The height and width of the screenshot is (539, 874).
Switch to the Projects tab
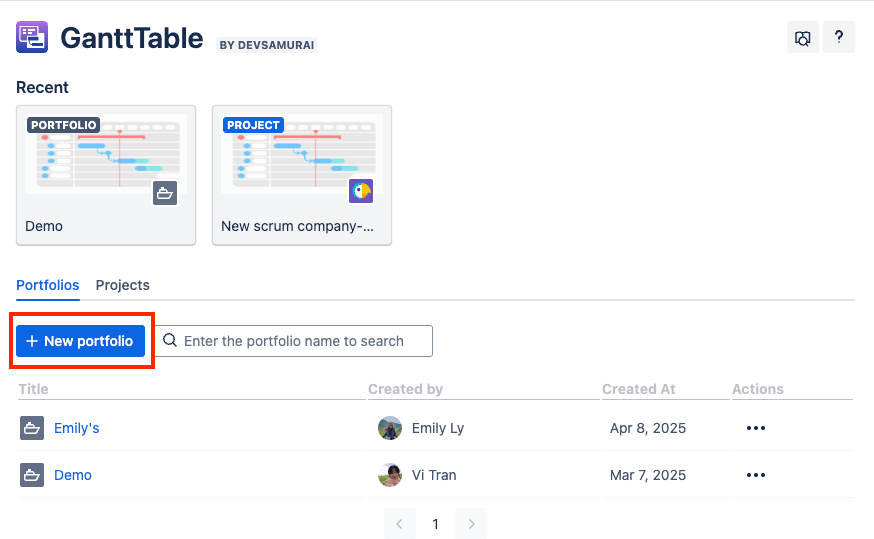[123, 285]
